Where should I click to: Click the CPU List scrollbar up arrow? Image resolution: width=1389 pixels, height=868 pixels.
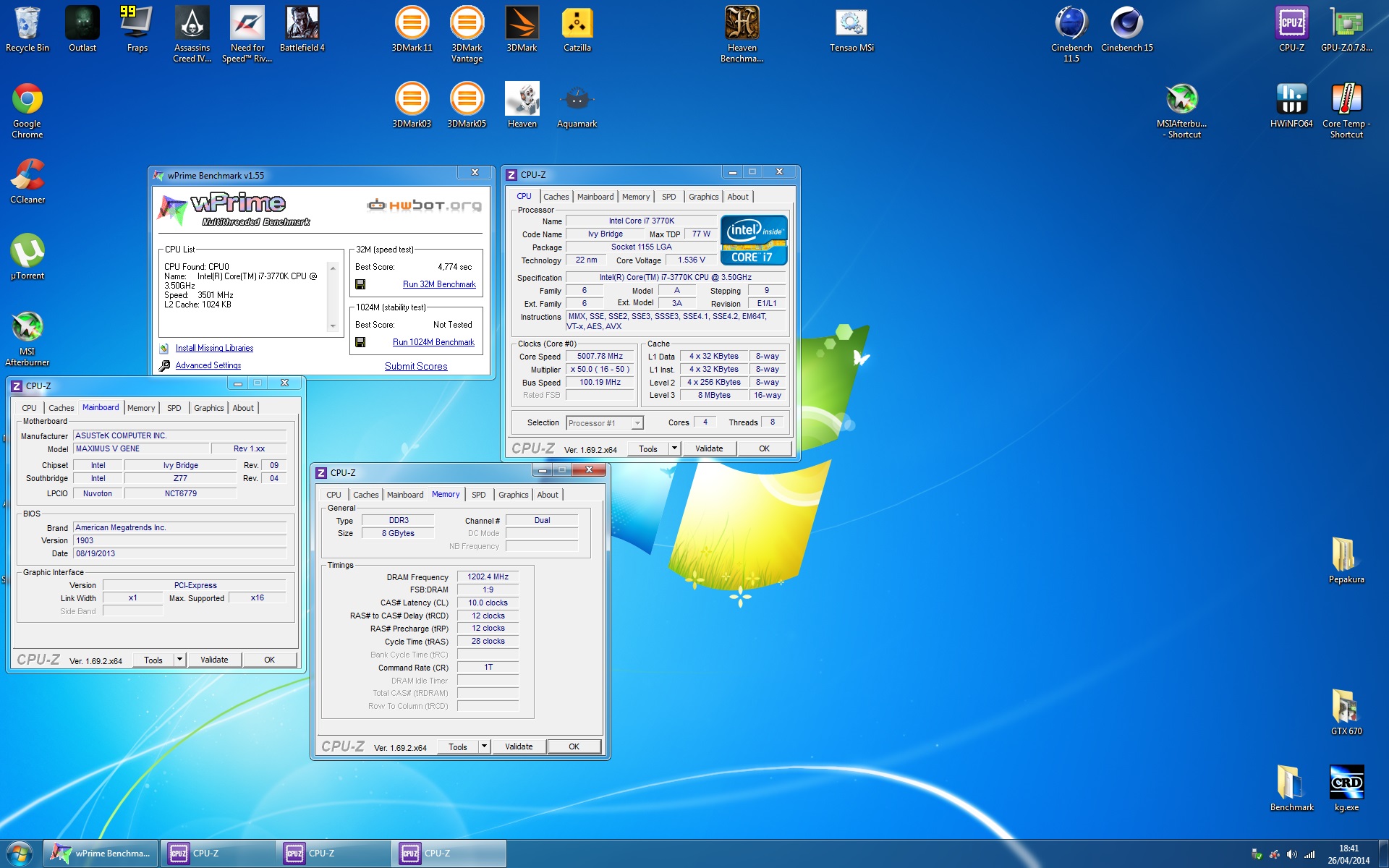pyautogui.click(x=333, y=268)
